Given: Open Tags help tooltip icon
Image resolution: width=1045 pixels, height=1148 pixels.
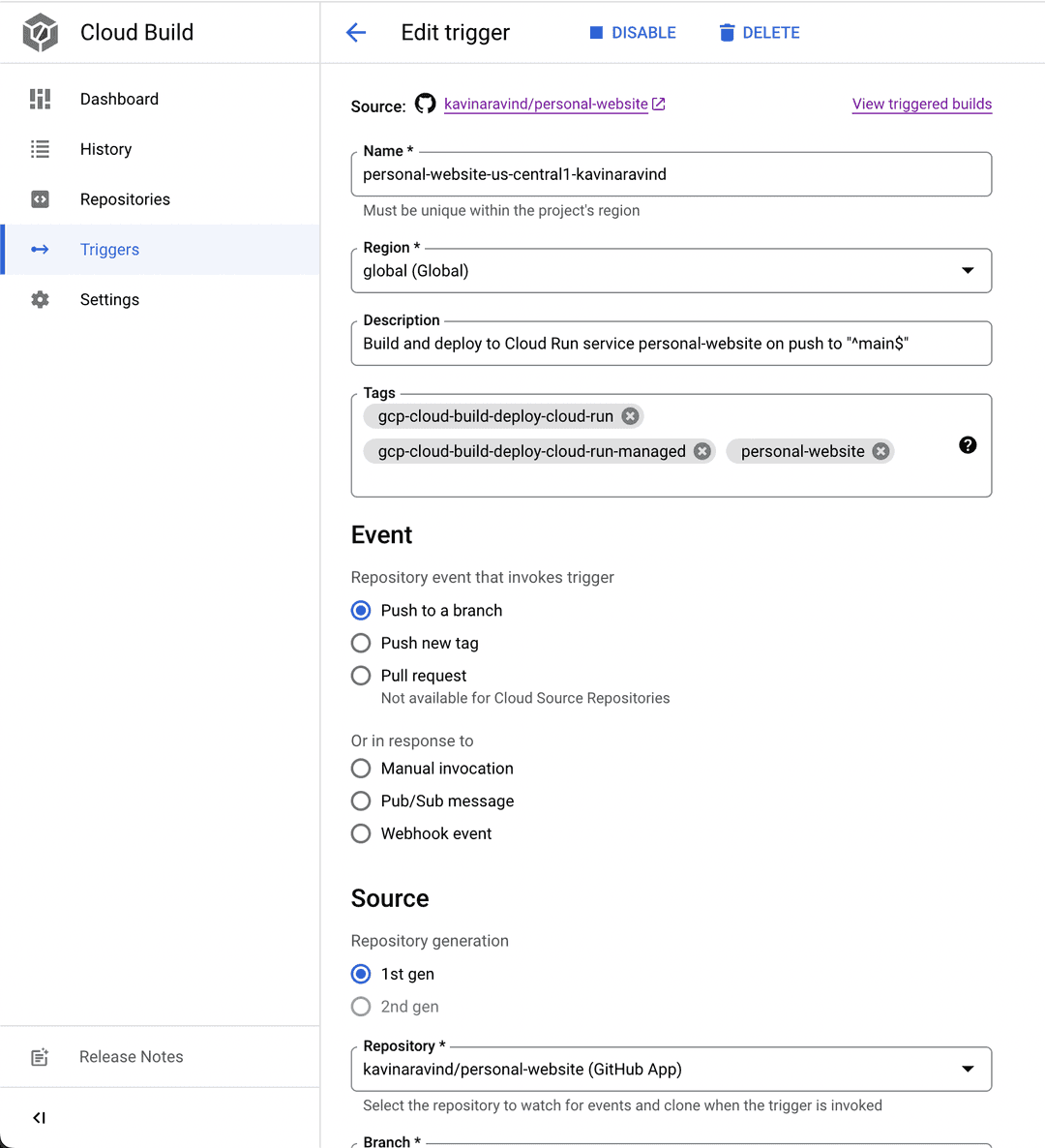Looking at the screenshot, I should [968, 445].
